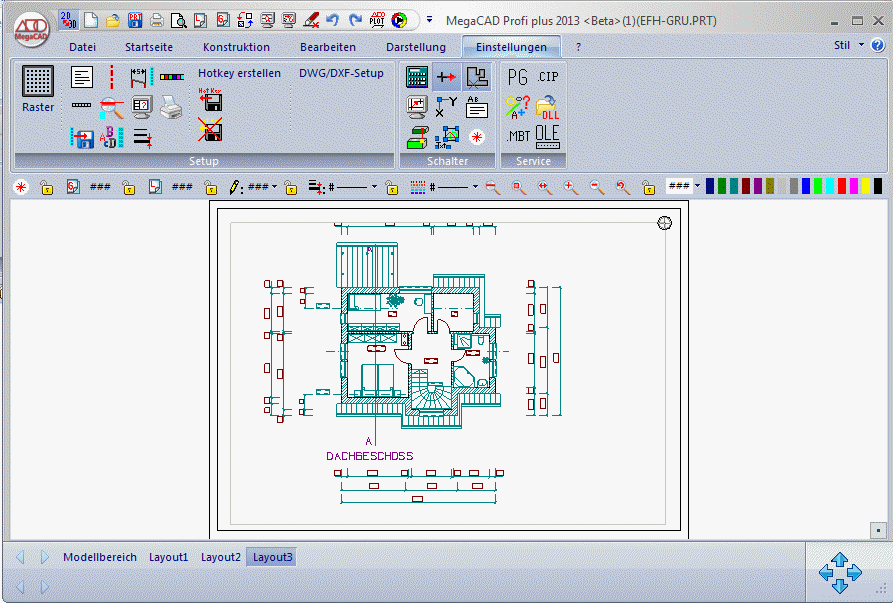Click the text page setup icon

tap(82, 77)
